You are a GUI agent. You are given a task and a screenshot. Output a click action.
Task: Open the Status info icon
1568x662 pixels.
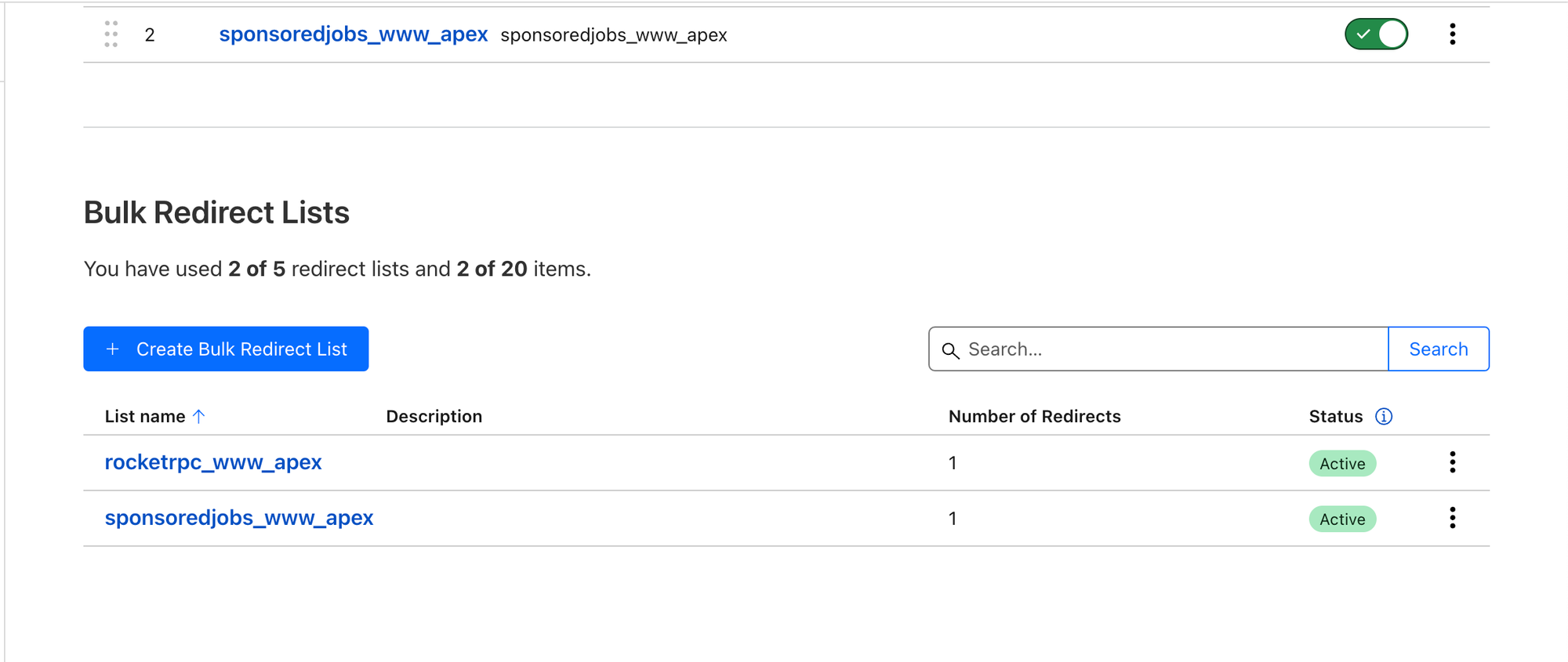pos(1384,416)
